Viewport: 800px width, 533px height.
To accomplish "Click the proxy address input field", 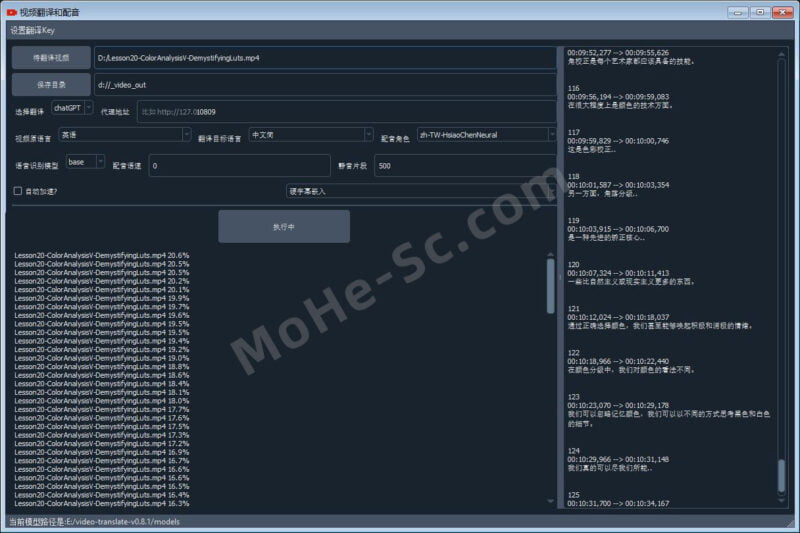I will point(345,112).
